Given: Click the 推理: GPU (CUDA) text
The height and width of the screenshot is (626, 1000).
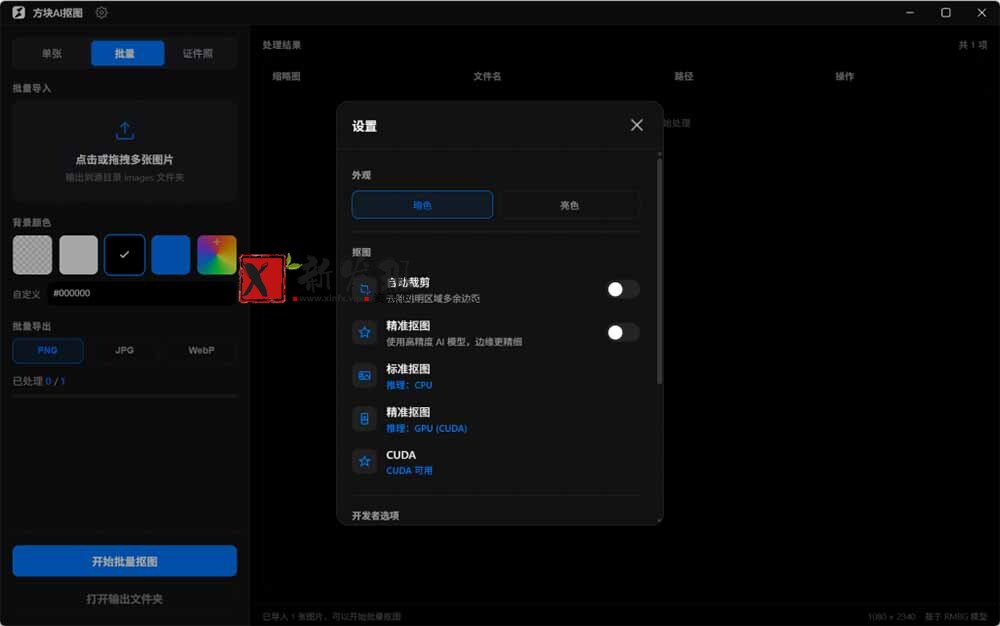Looking at the screenshot, I should [427, 428].
